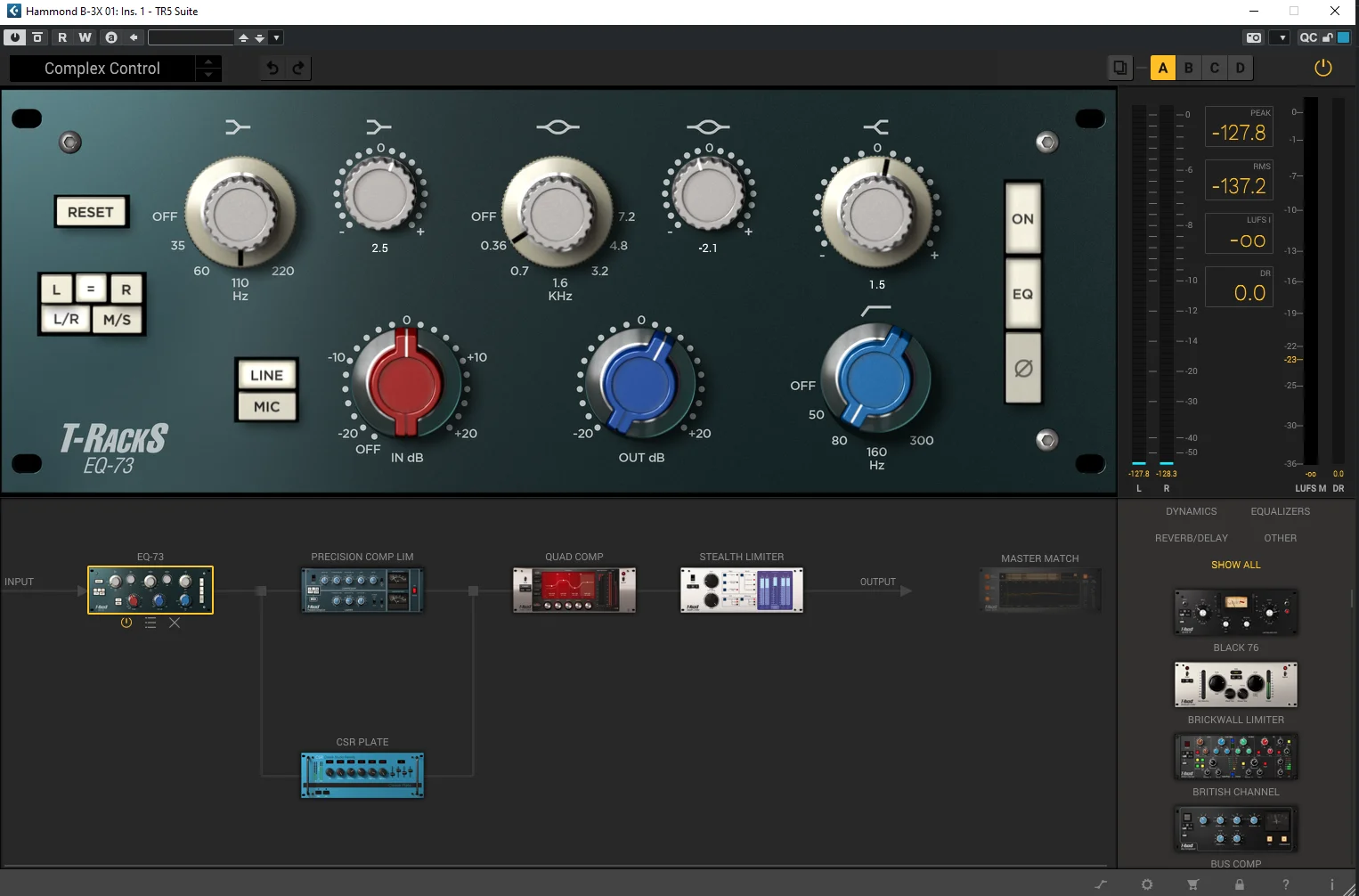1359x896 pixels.
Task: Click the redo arrow icon
Action: pyautogui.click(x=298, y=68)
